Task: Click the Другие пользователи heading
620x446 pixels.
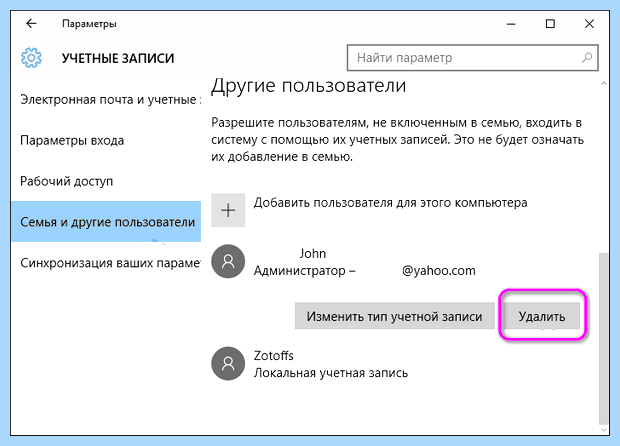Action: 308,86
